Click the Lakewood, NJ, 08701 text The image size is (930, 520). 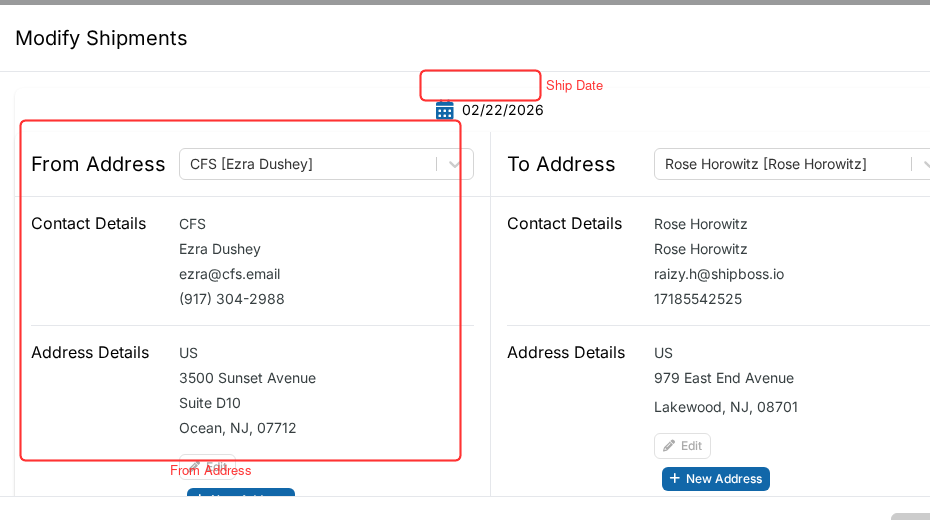(x=726, y=407)
